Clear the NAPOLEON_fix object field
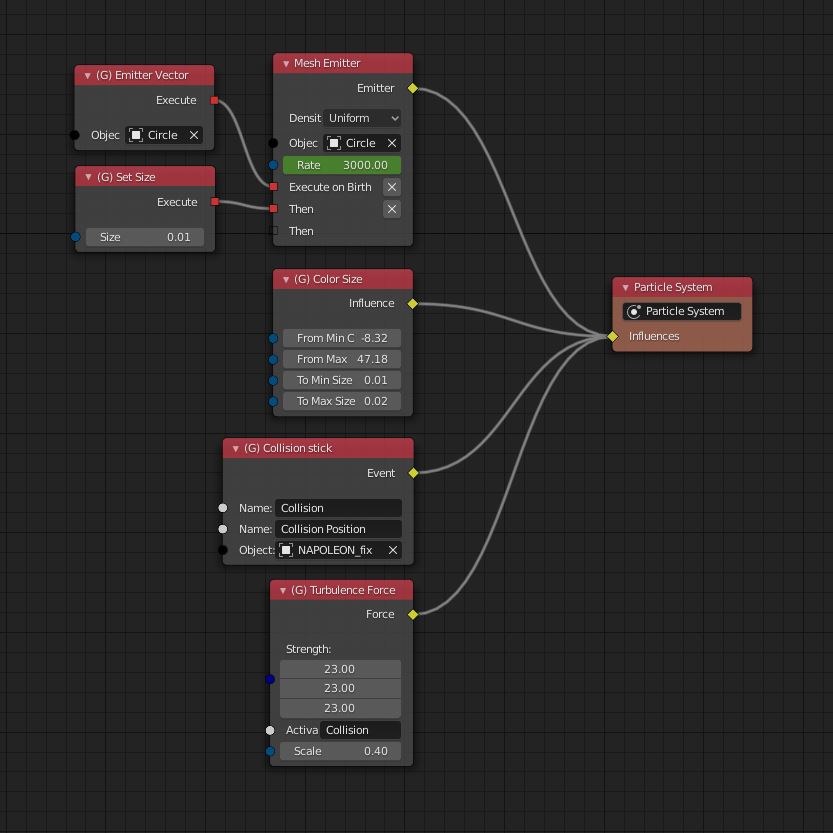The width and height of the screenshot is (833, 833). tap(393, 550)
